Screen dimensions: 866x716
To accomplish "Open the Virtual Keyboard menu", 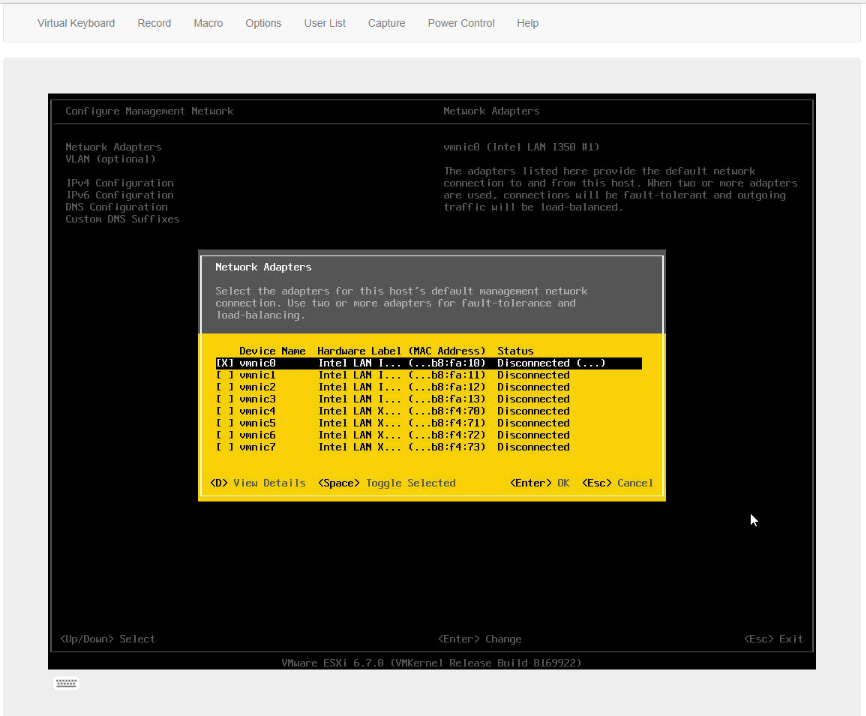I will (x=76, y=23).
